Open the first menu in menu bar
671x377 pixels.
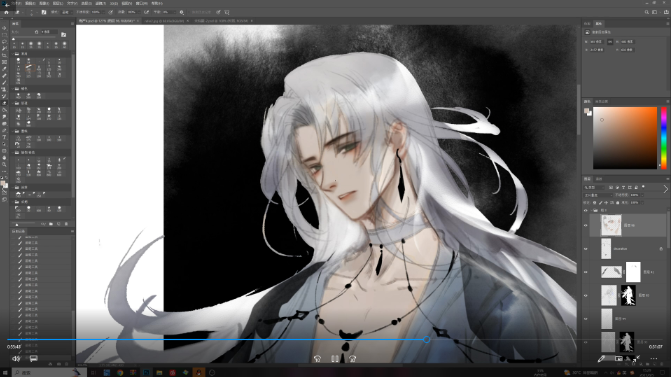pyautogui.click(x=17, y=3)
